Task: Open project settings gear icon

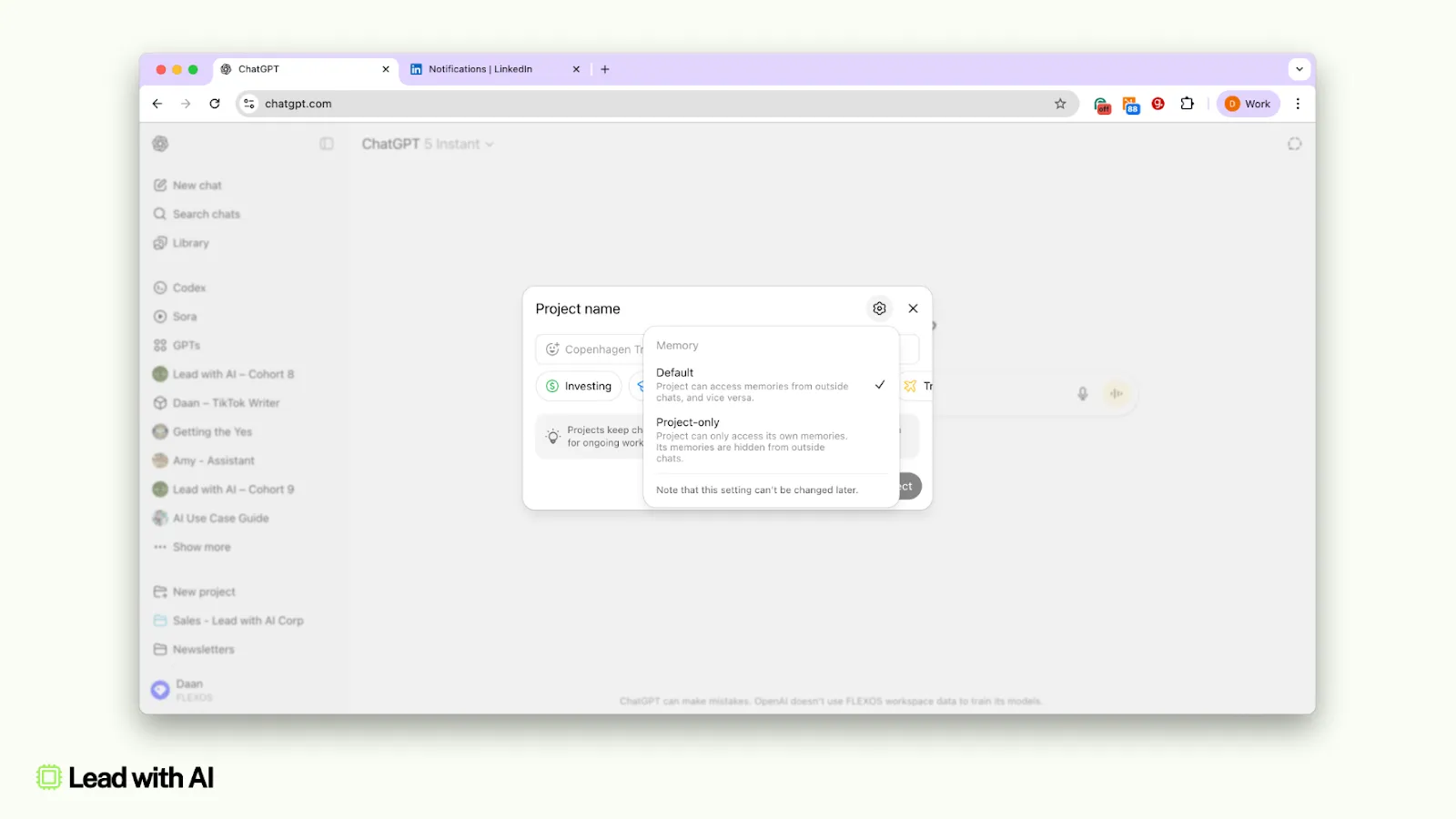Action: pos(879,308)
